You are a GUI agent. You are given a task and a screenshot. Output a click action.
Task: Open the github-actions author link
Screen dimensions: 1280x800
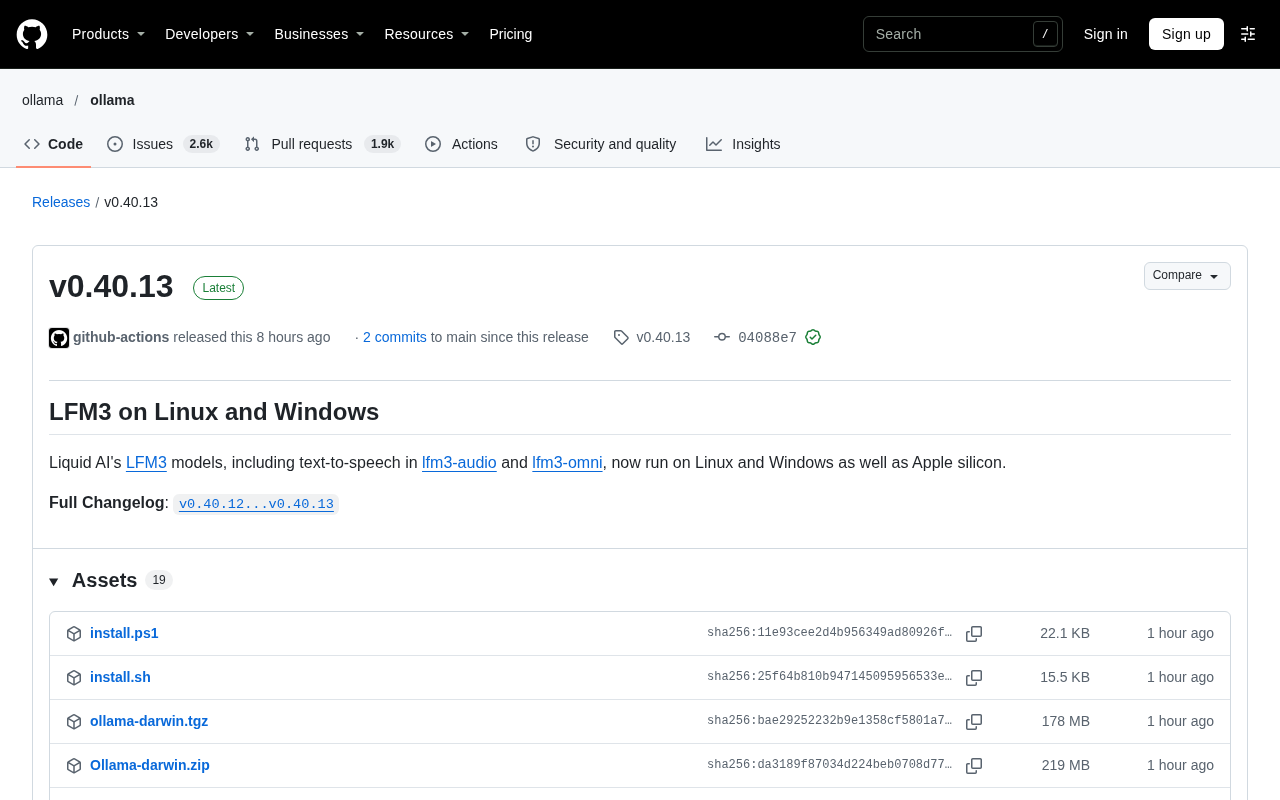(x=121, y=337)
